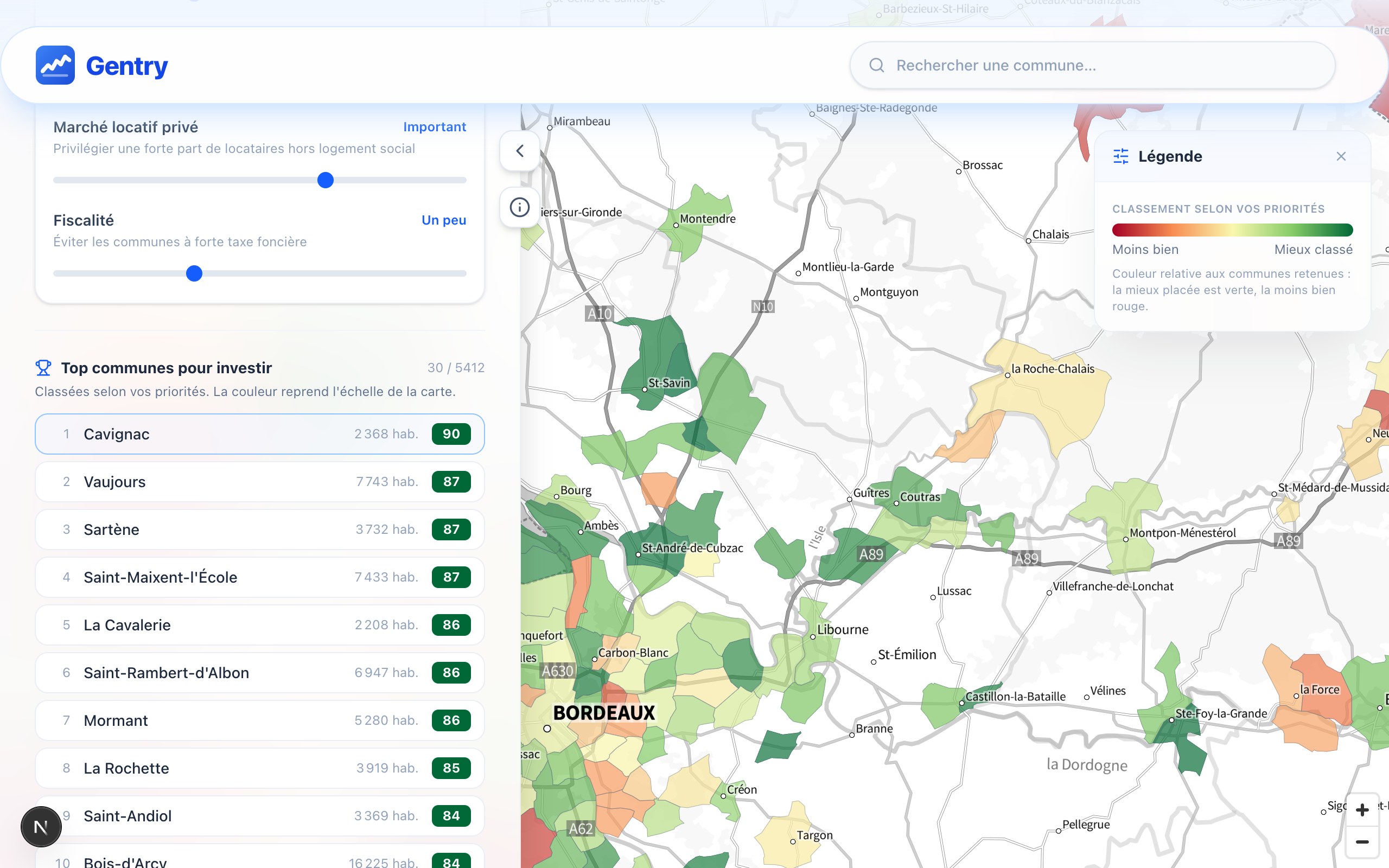This screenshot has height=868, width=1389.
Task: Click the St-André-de-Cubzac map label
Action: pos(692,548)
